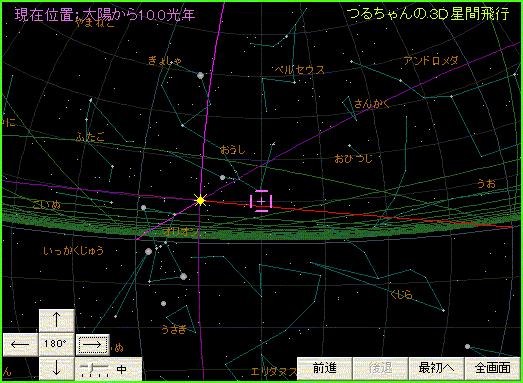Click the right arrow rotation button

[x=92, y=344]
